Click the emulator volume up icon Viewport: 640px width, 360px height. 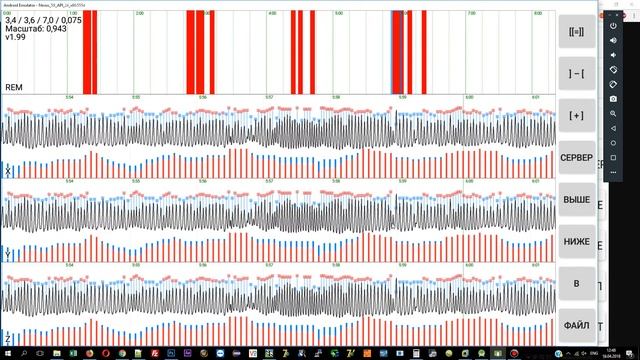[x=613, y=40]
